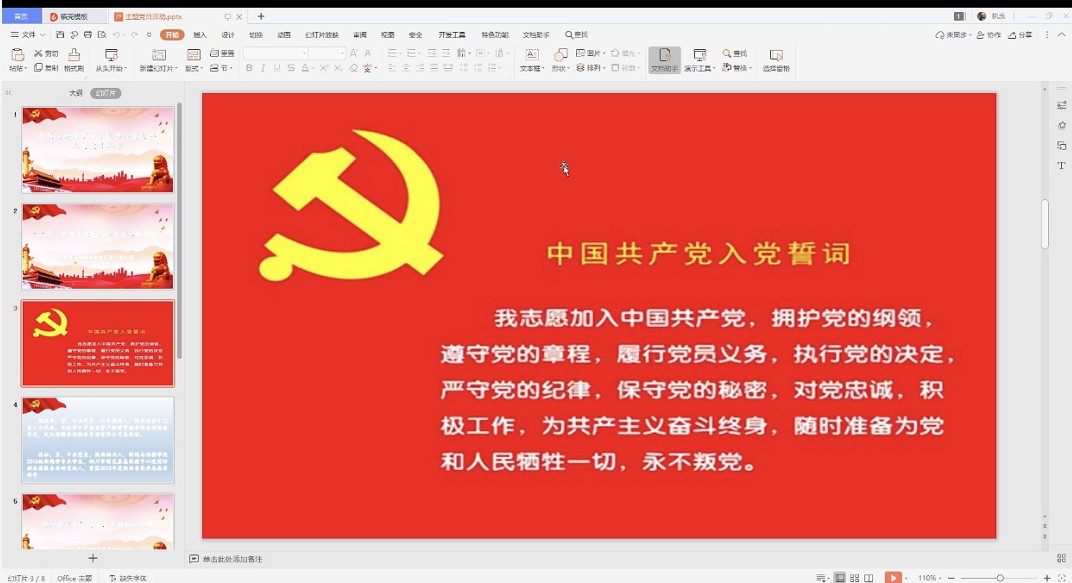Open the Animation (动画) ribbon tab
Screen dimensions: 1072x583
284,34
